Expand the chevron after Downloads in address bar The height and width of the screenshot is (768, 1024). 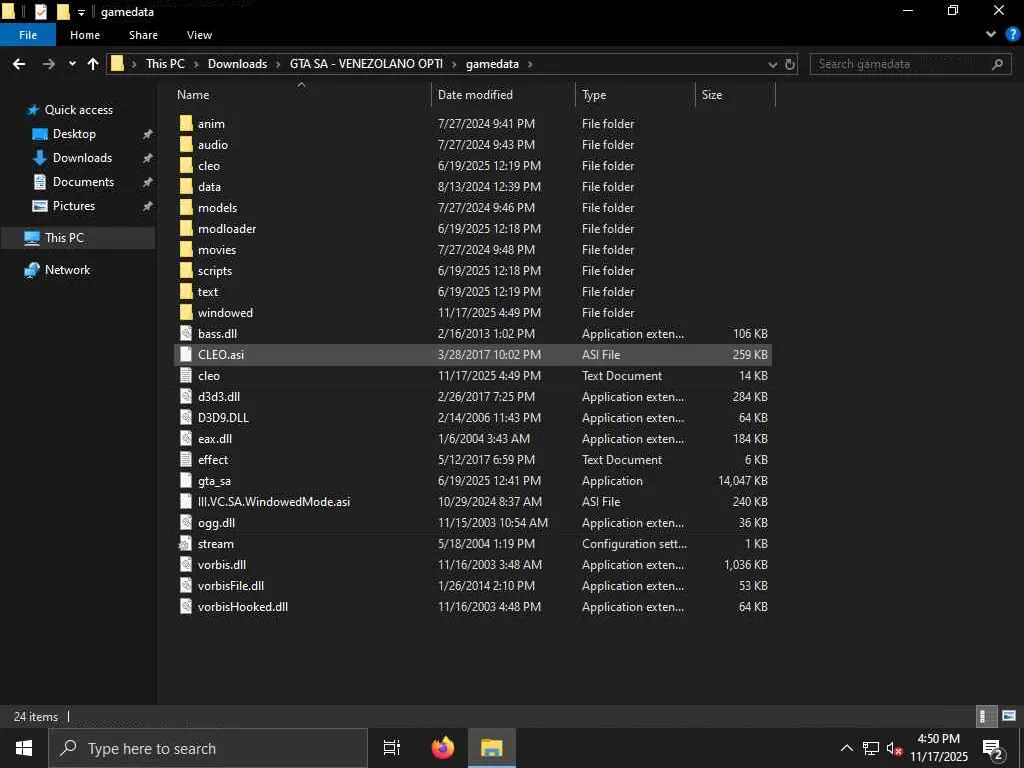[278, 64]
